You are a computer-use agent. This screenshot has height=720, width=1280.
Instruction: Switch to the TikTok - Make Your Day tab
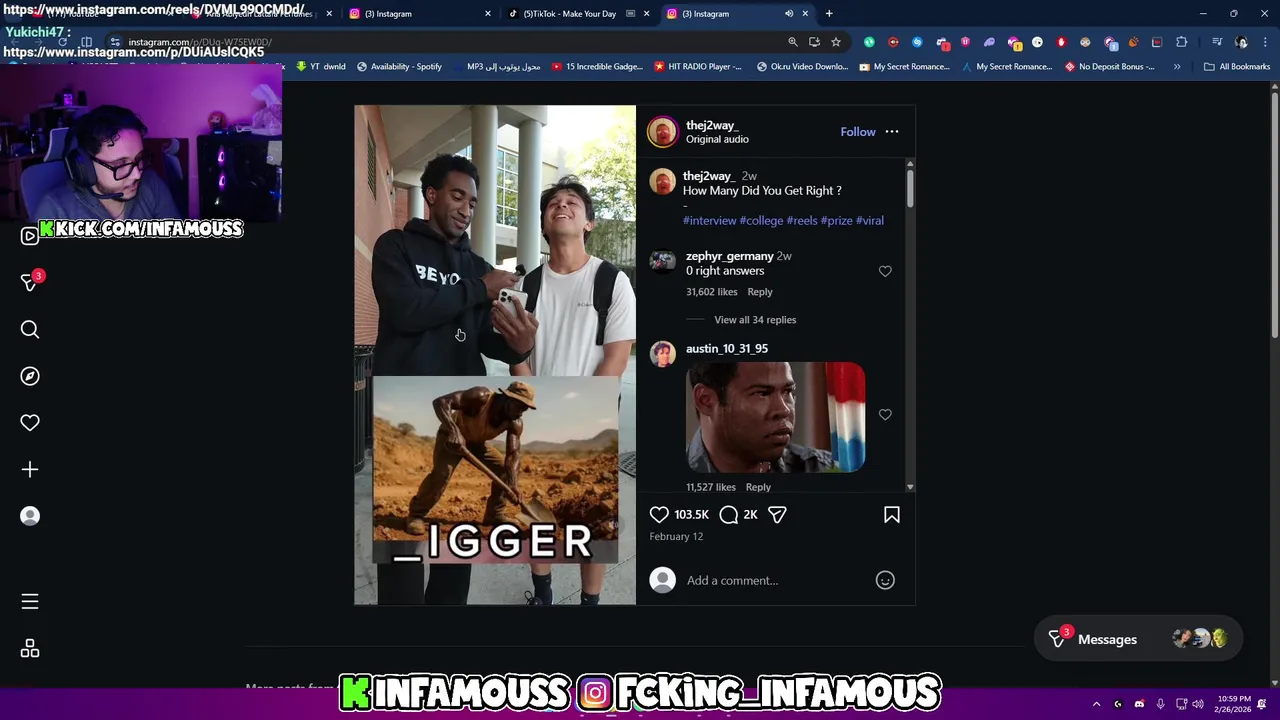click(570, 14)
